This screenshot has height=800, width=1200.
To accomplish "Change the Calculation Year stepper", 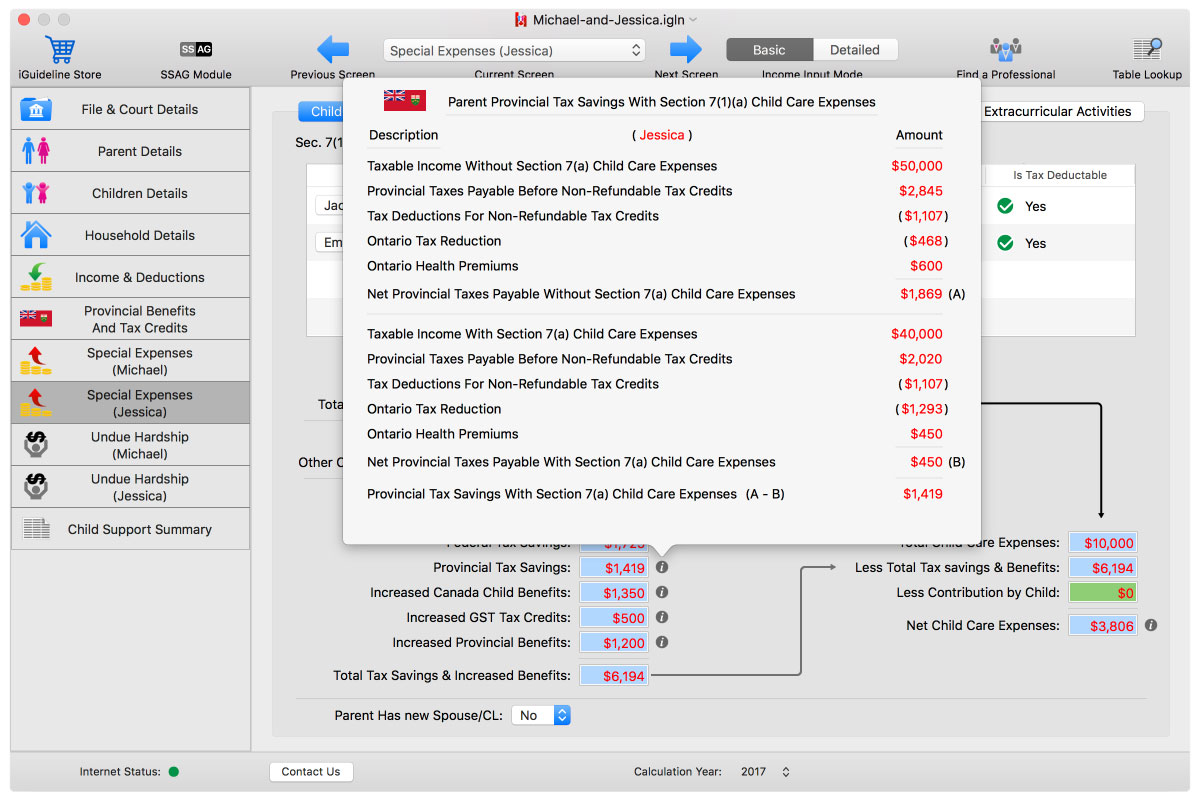I will tap(785, 772).
